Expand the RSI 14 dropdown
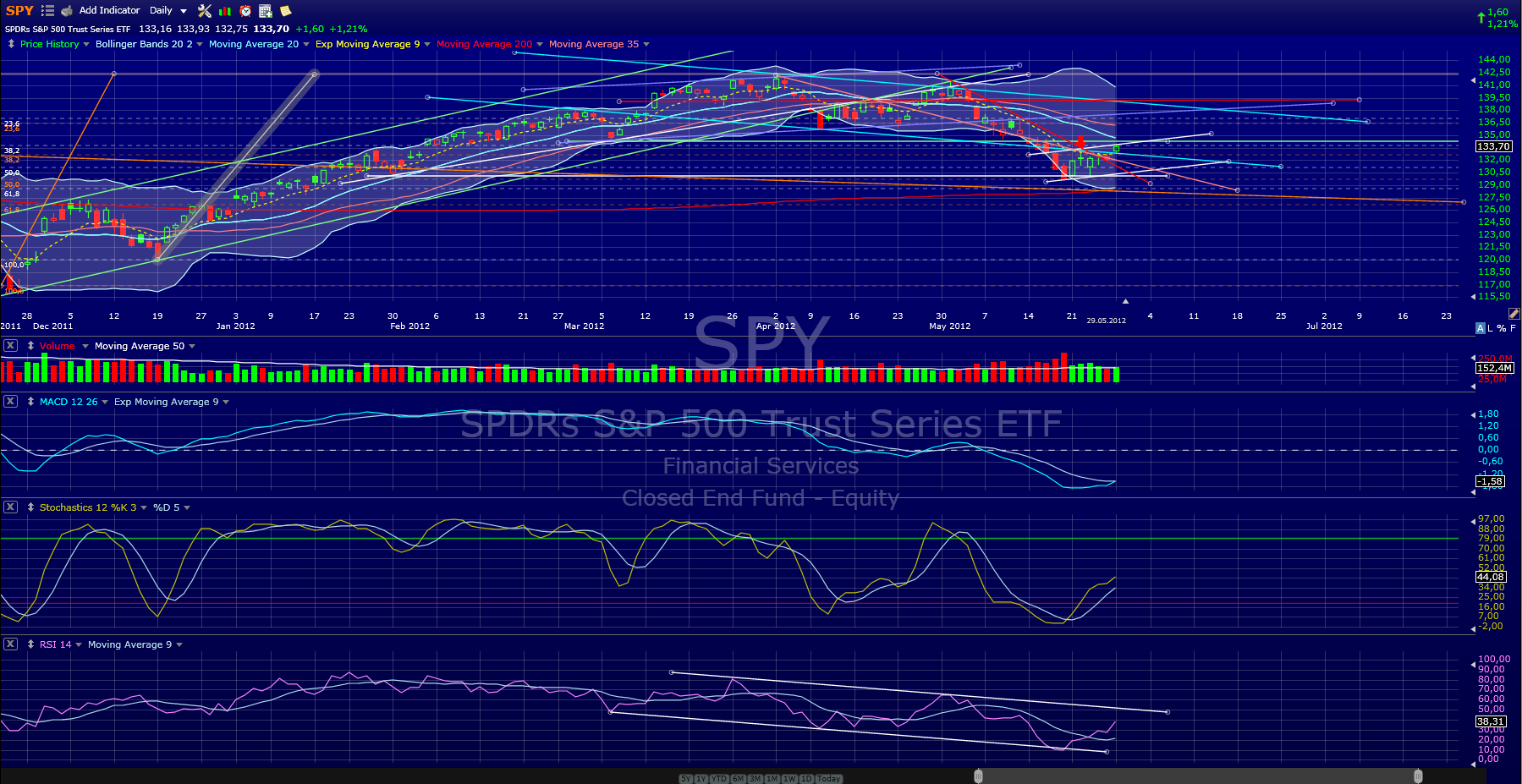 (x=79, y=644)
